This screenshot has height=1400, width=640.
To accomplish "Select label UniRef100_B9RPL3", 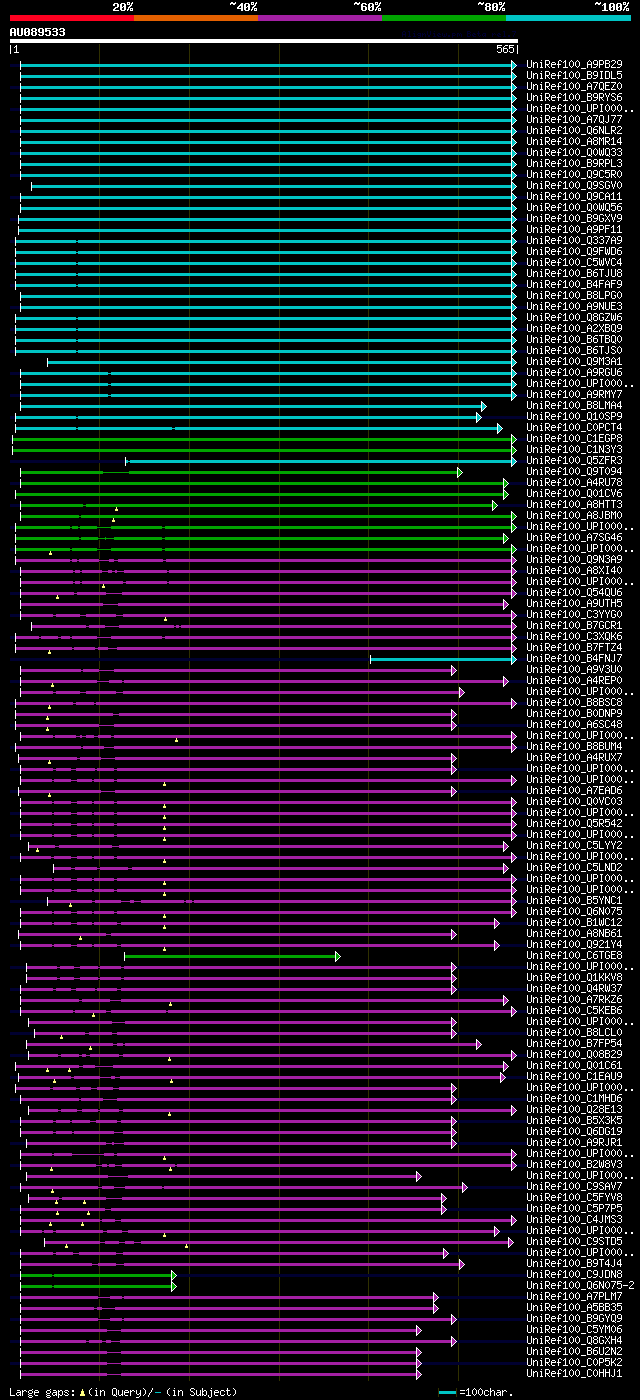I will pyautogui.click(x=574, y=163).
